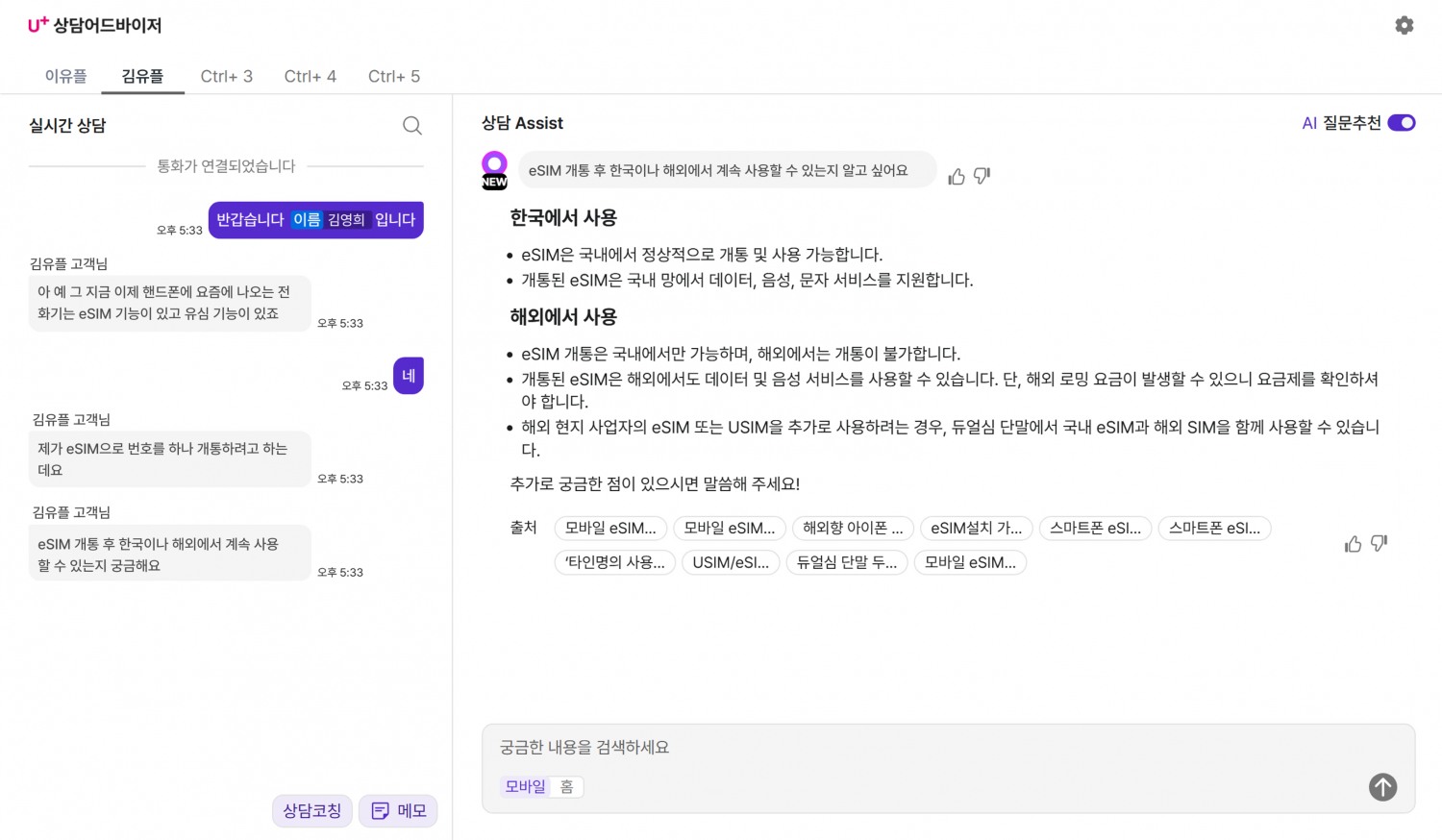Thumbs down the AI suggested question
The width and height of the screenshot is (1442, 840).
[981, 176]
